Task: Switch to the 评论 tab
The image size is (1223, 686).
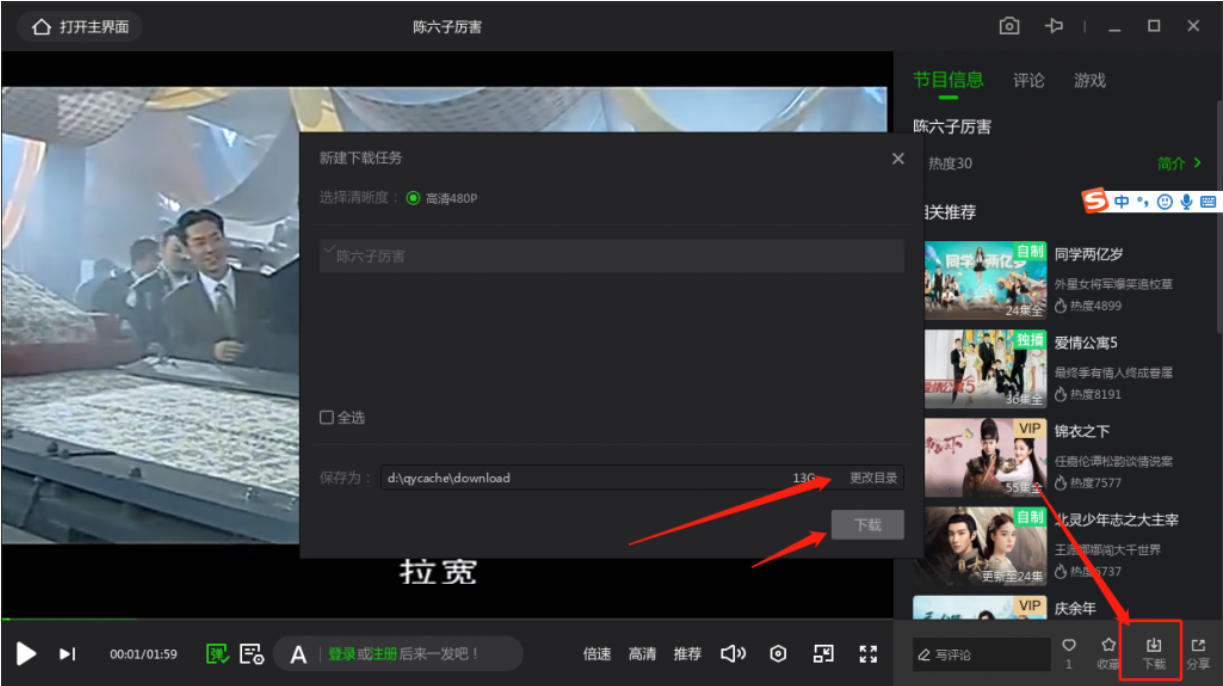Action: pos(1029,81)
